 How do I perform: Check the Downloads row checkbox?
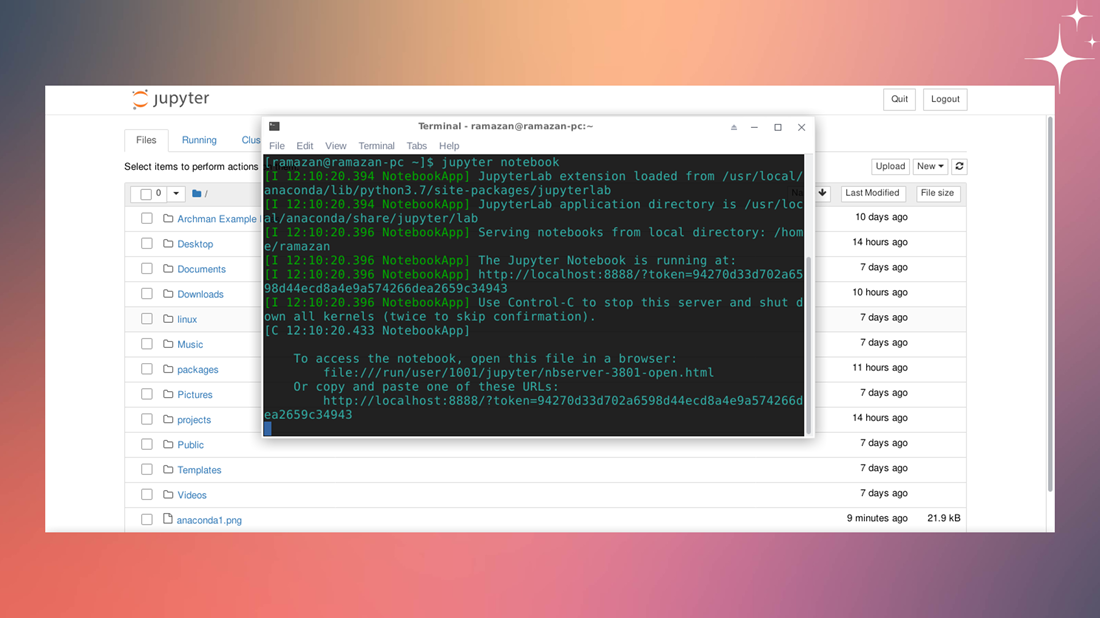click(x=147, y=294)
